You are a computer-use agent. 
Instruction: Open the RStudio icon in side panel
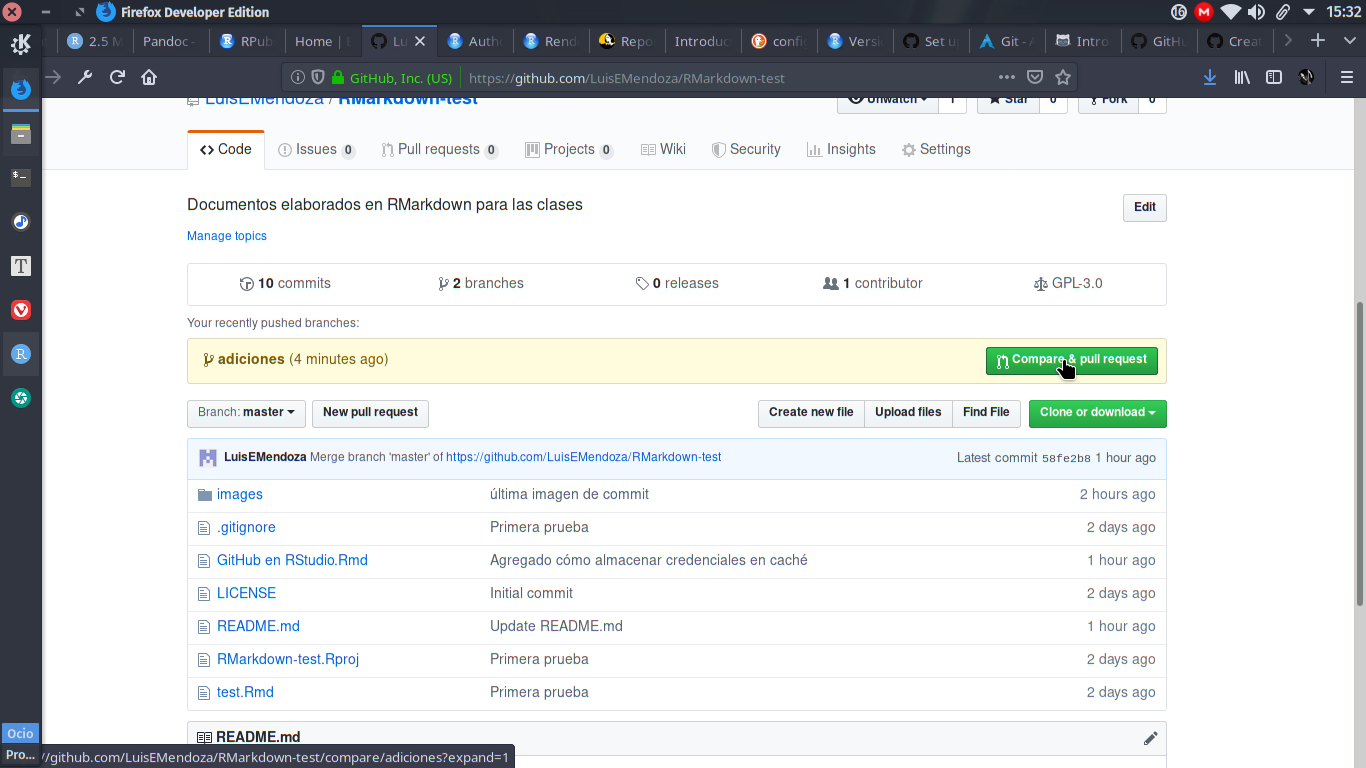click(x=21, y=354)
